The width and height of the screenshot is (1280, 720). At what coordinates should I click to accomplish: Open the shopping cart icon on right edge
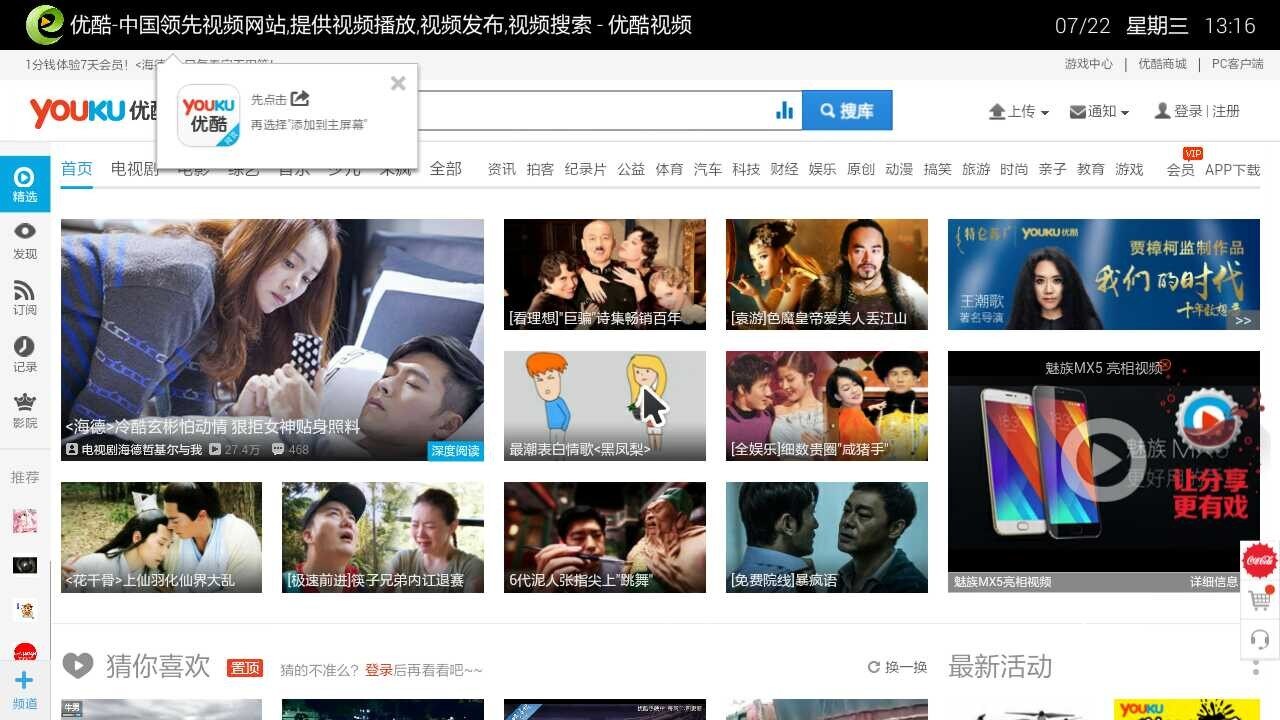1260,601
